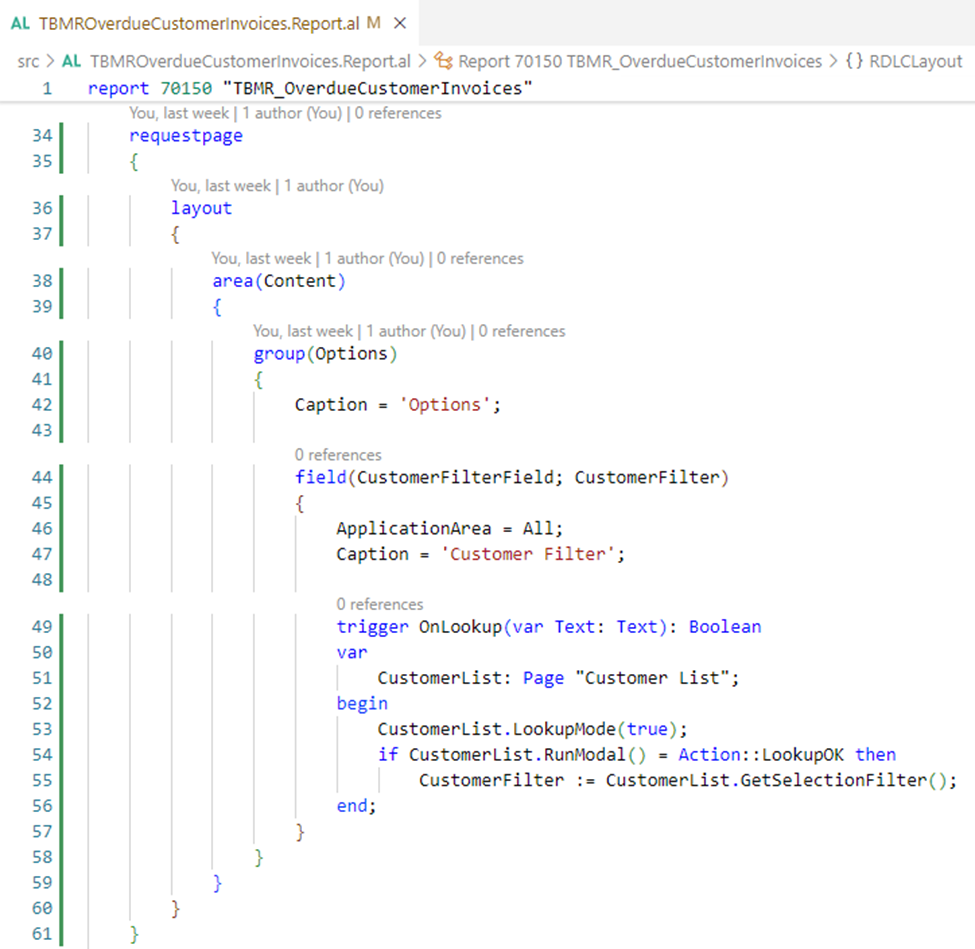Click the AL icon in the breadcrumb path

71,62
